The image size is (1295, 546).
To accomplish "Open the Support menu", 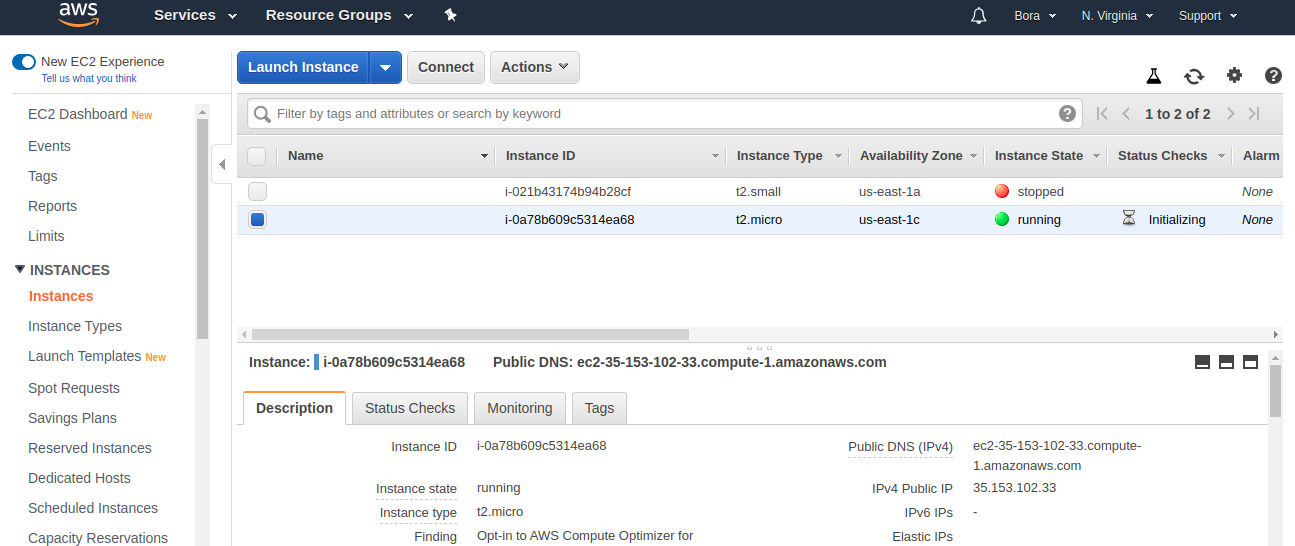I will click(1208, 15).
